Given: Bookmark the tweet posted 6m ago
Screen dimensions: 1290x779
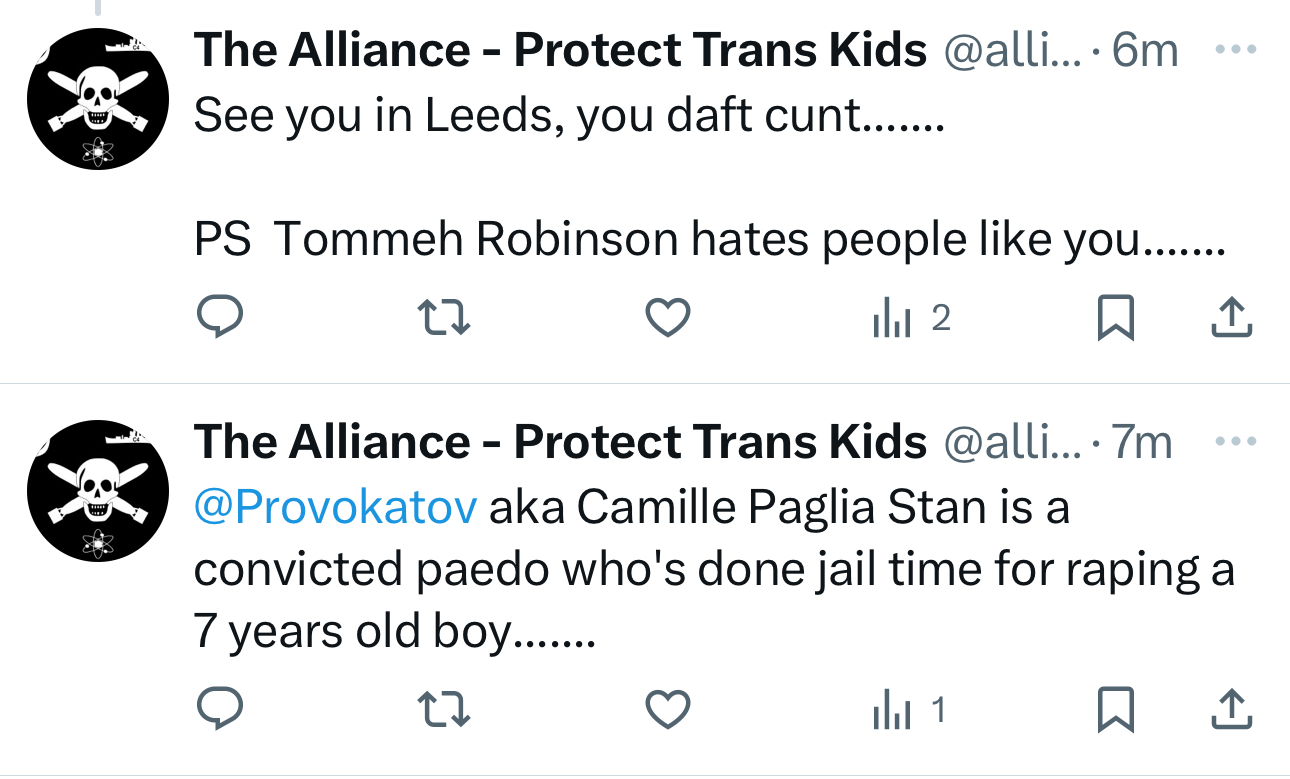Looking at the screenshot, I should (1115, 318).
